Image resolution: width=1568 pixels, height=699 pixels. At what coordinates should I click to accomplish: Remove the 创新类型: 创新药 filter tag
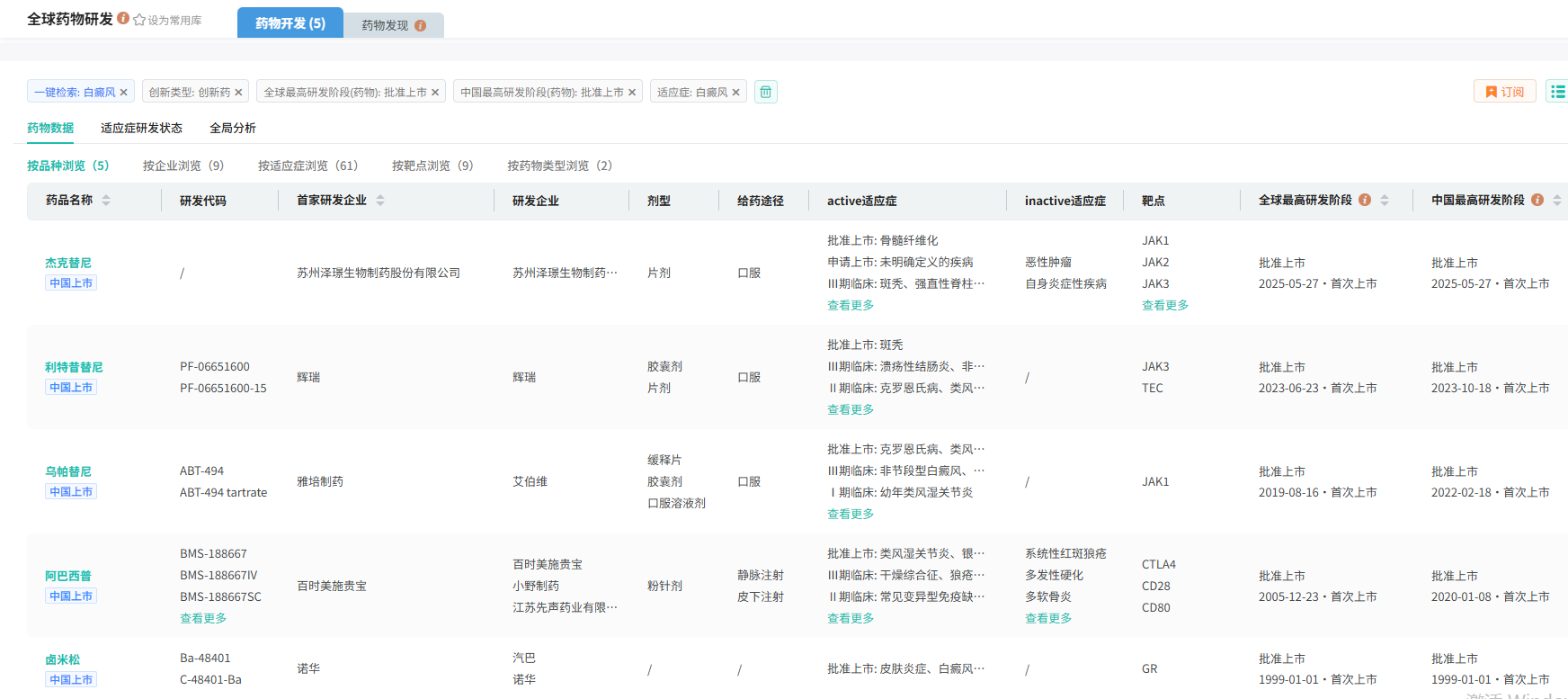[x=238, y=93]
